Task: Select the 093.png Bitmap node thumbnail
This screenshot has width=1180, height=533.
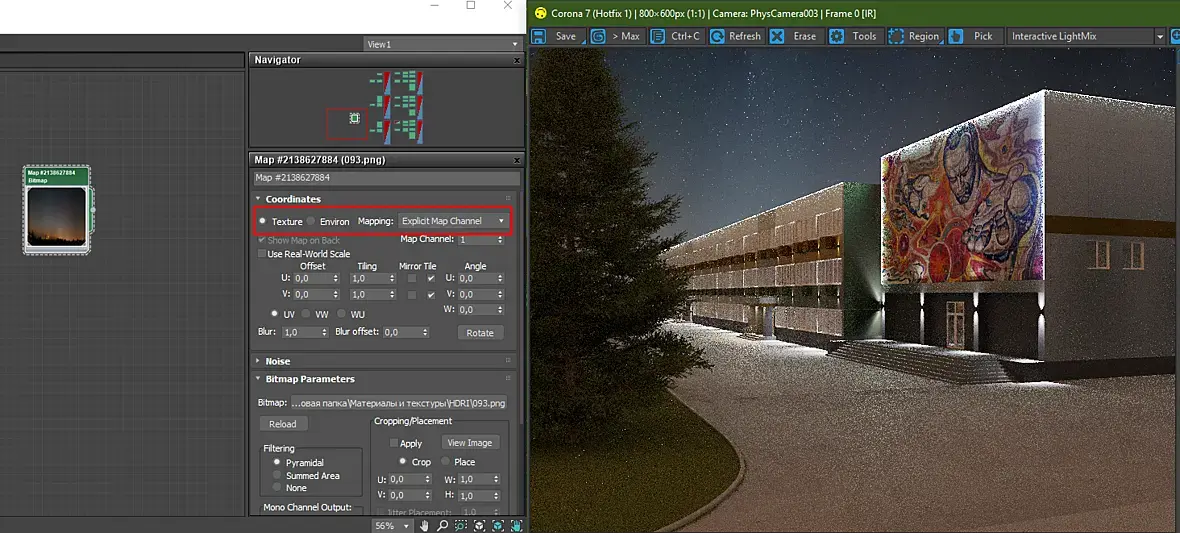Action: tap(56, 217)
